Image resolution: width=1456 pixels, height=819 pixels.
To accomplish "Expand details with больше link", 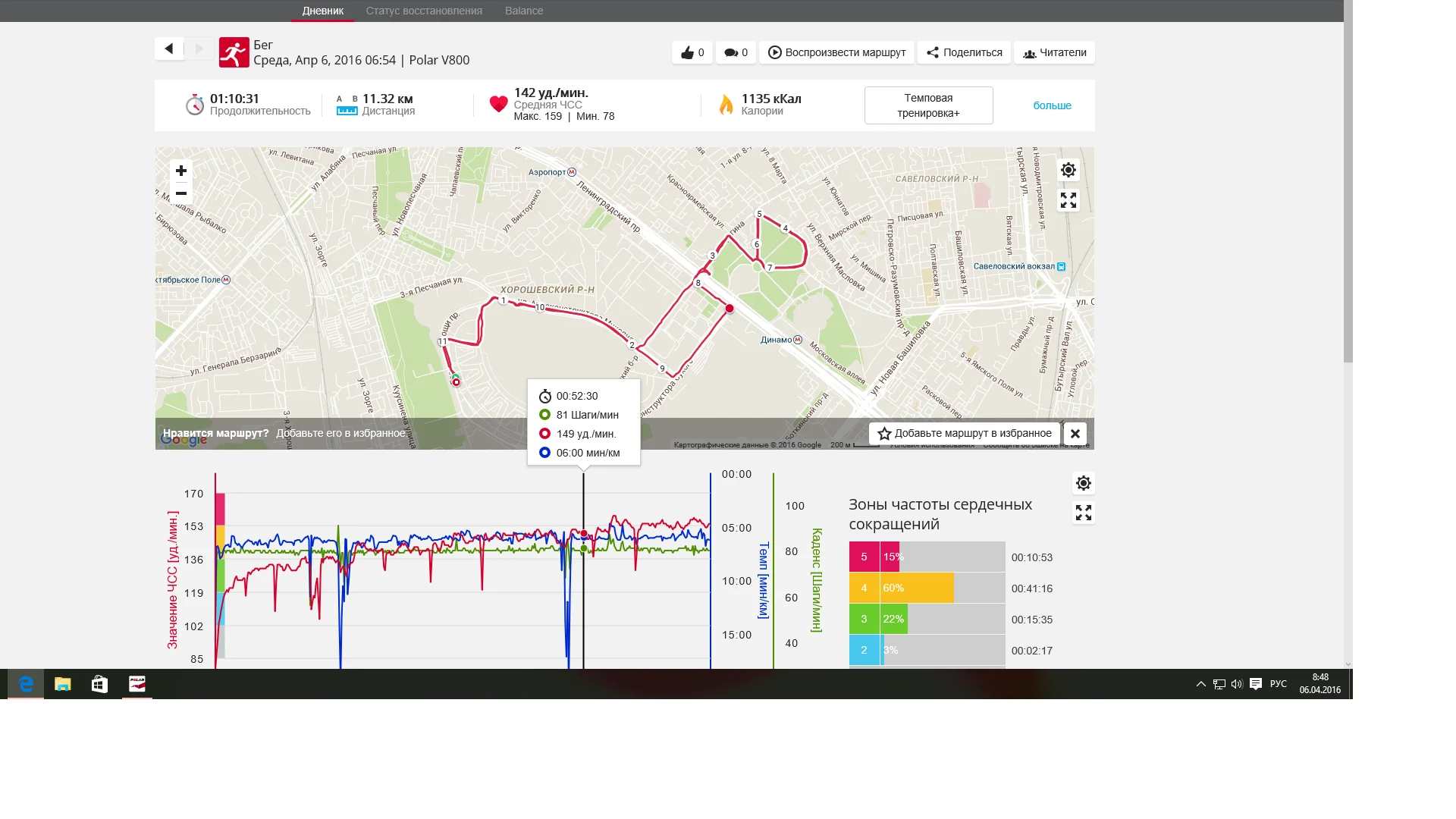I will (x=1052, y=105).
